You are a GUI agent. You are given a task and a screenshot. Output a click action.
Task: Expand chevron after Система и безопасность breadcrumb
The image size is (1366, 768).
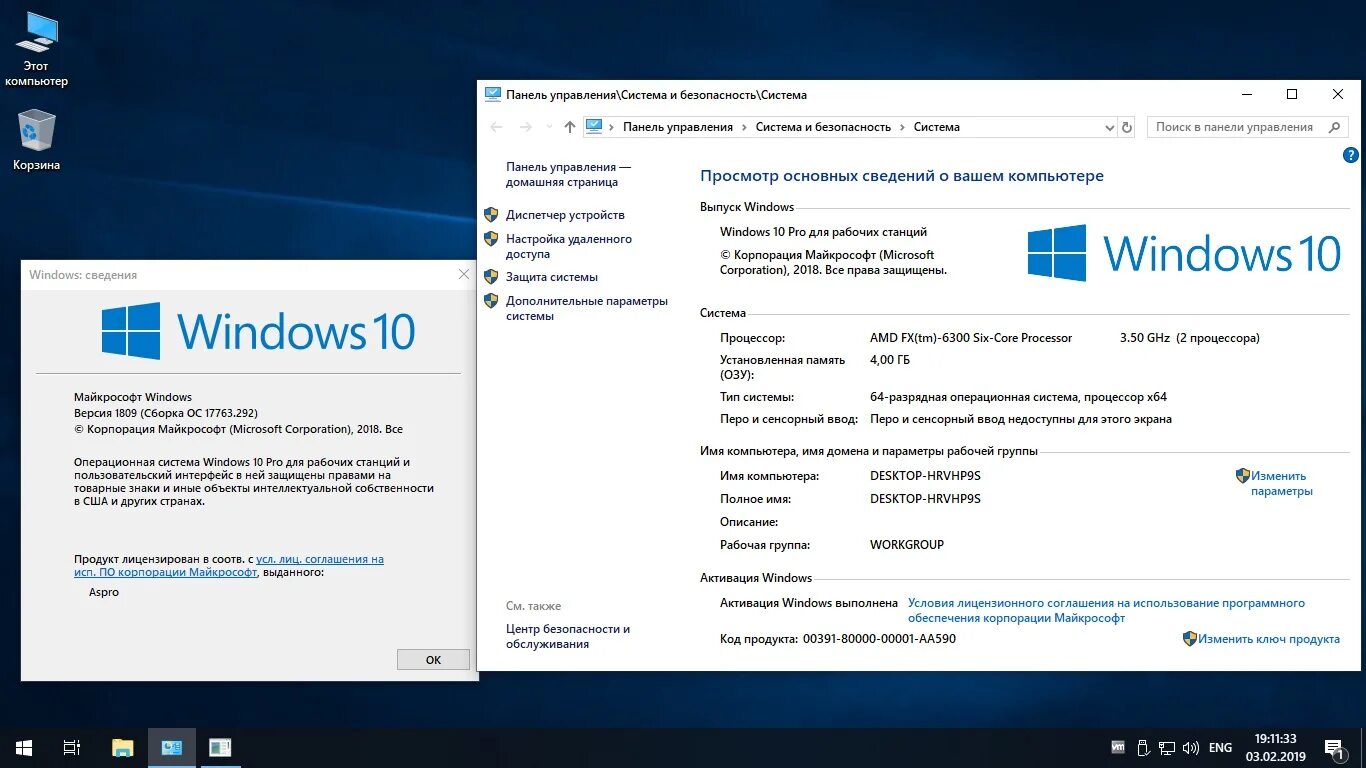tap(902, 127)
